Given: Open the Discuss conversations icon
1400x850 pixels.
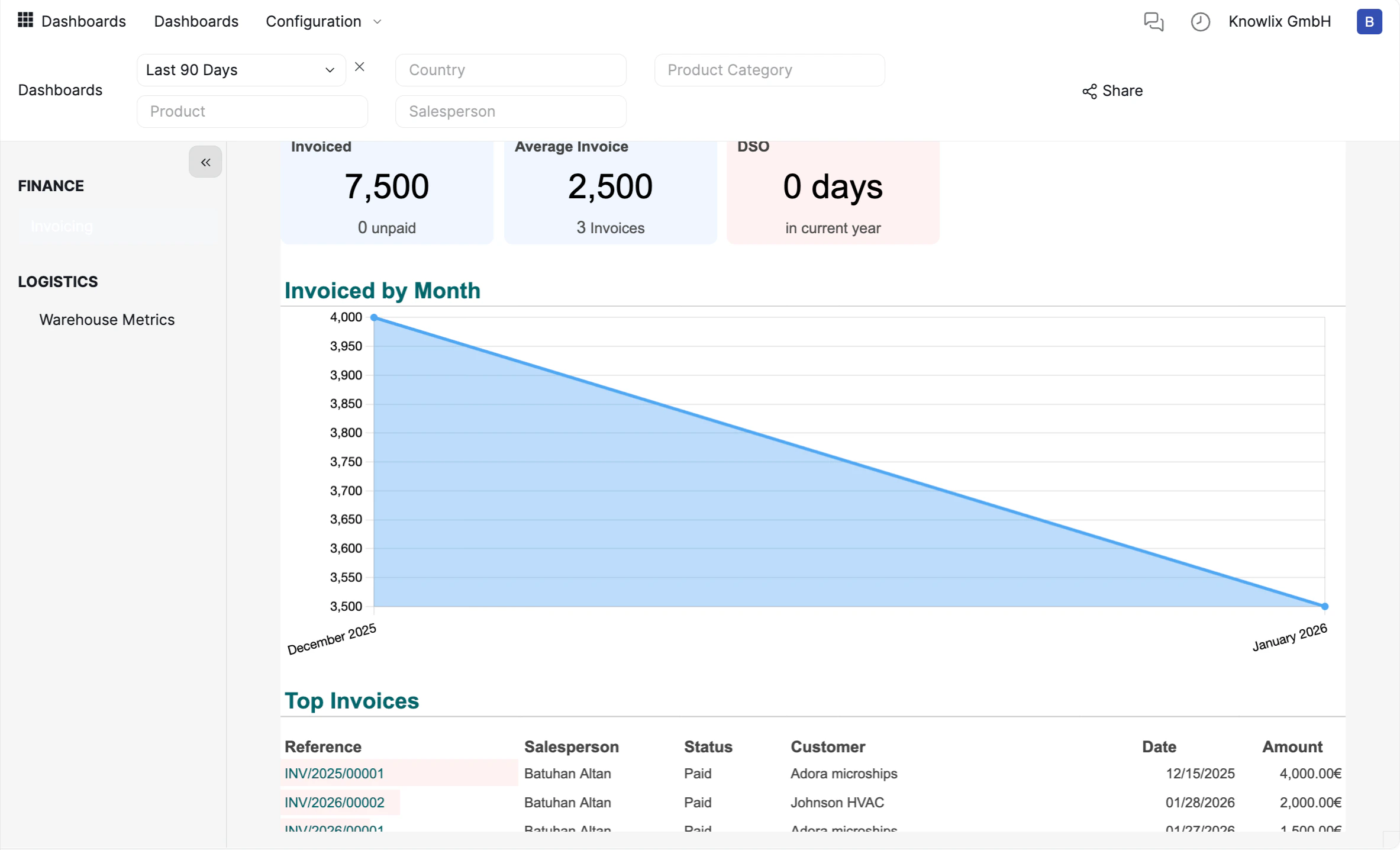Looking at the screenshot, I should (1154, 21).
